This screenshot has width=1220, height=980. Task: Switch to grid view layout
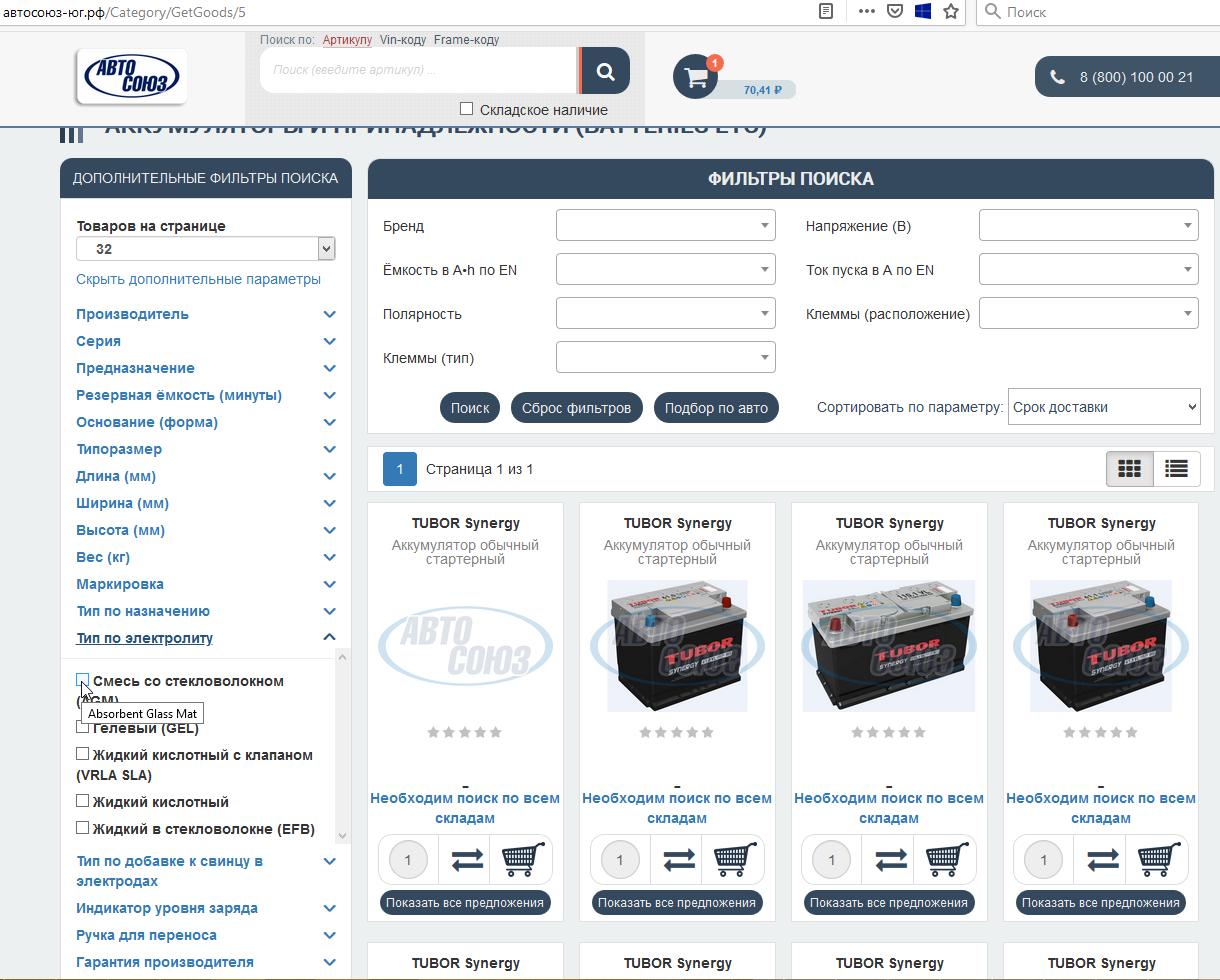(1129, 468)
